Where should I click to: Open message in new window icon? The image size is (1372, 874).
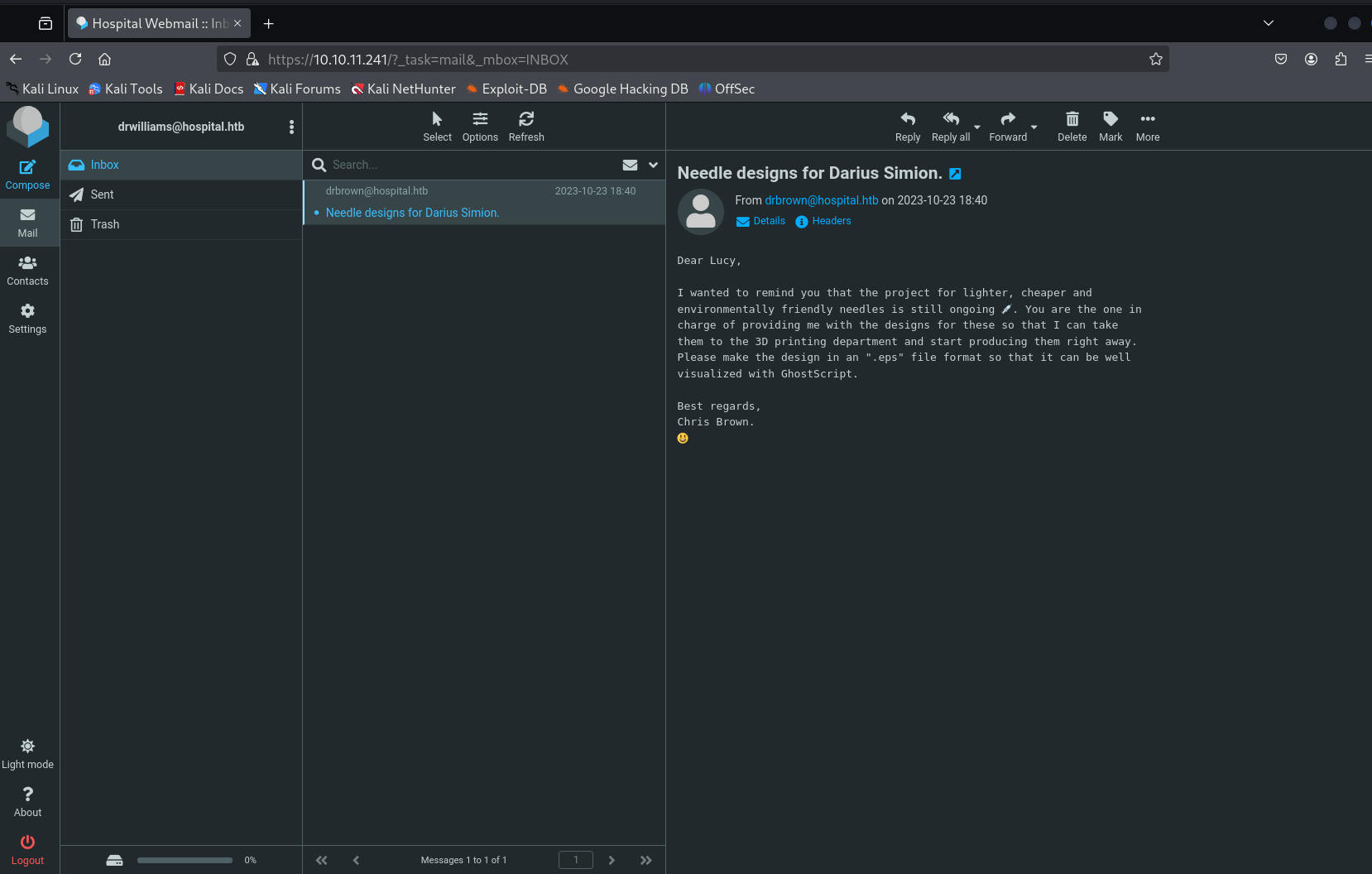(x=955, y=174)
